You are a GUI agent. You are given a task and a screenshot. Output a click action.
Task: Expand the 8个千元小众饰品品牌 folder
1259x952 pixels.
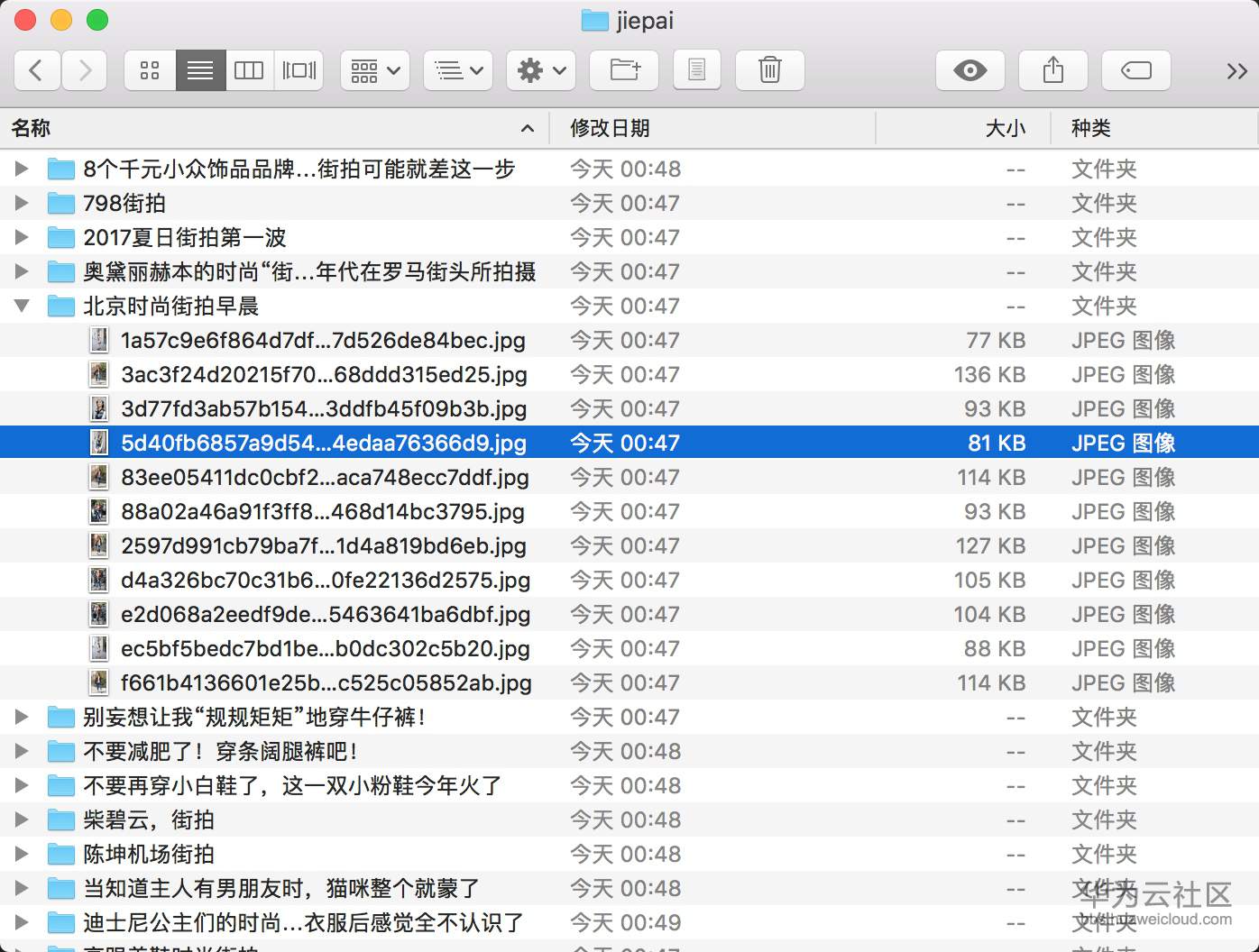(22, 169)
